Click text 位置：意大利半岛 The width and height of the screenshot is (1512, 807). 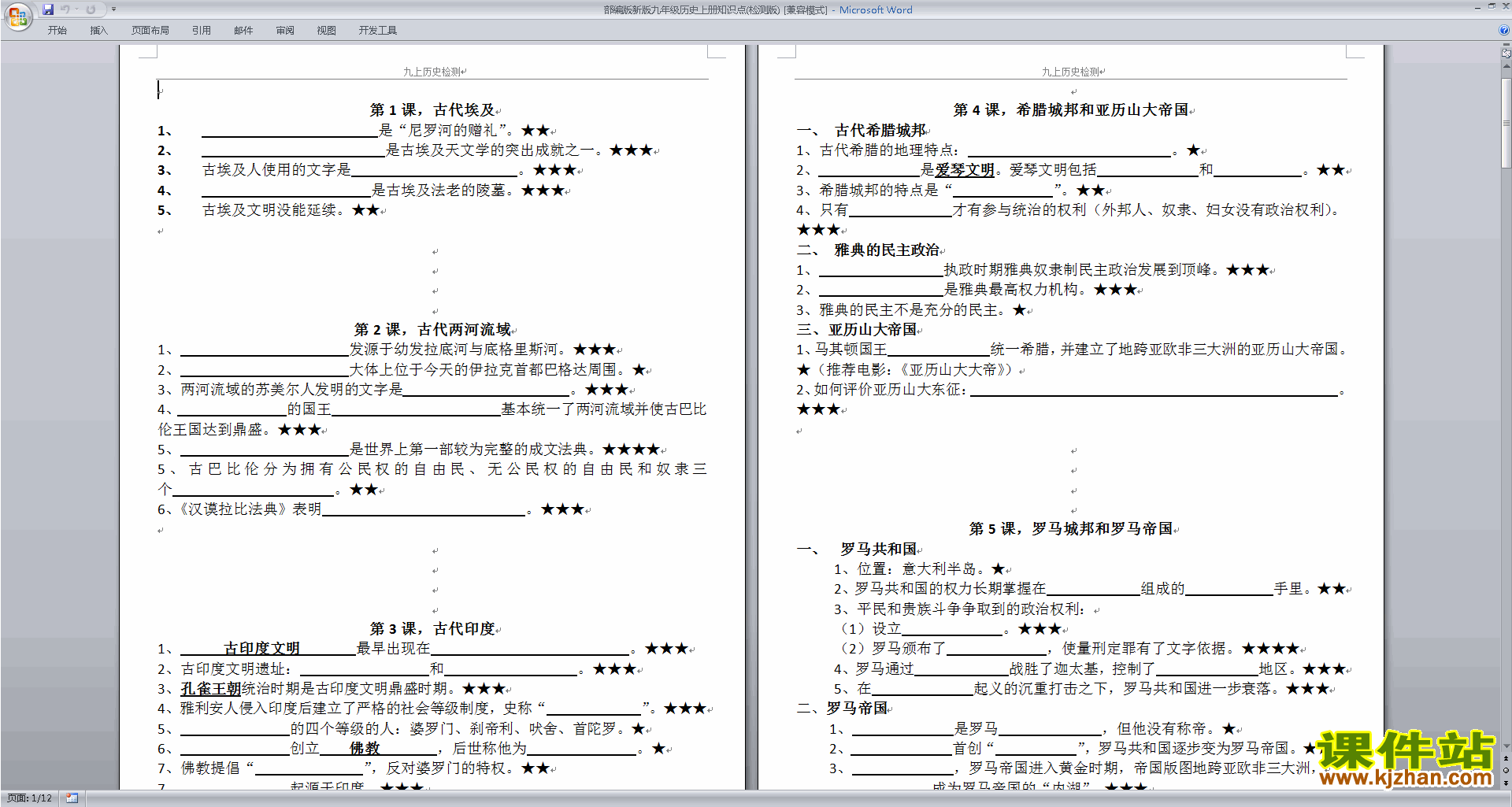[917, 568]
